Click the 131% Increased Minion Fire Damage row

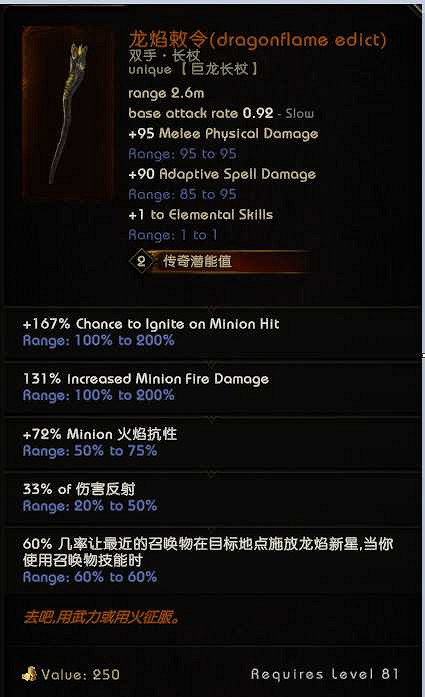tap(146, 379)
